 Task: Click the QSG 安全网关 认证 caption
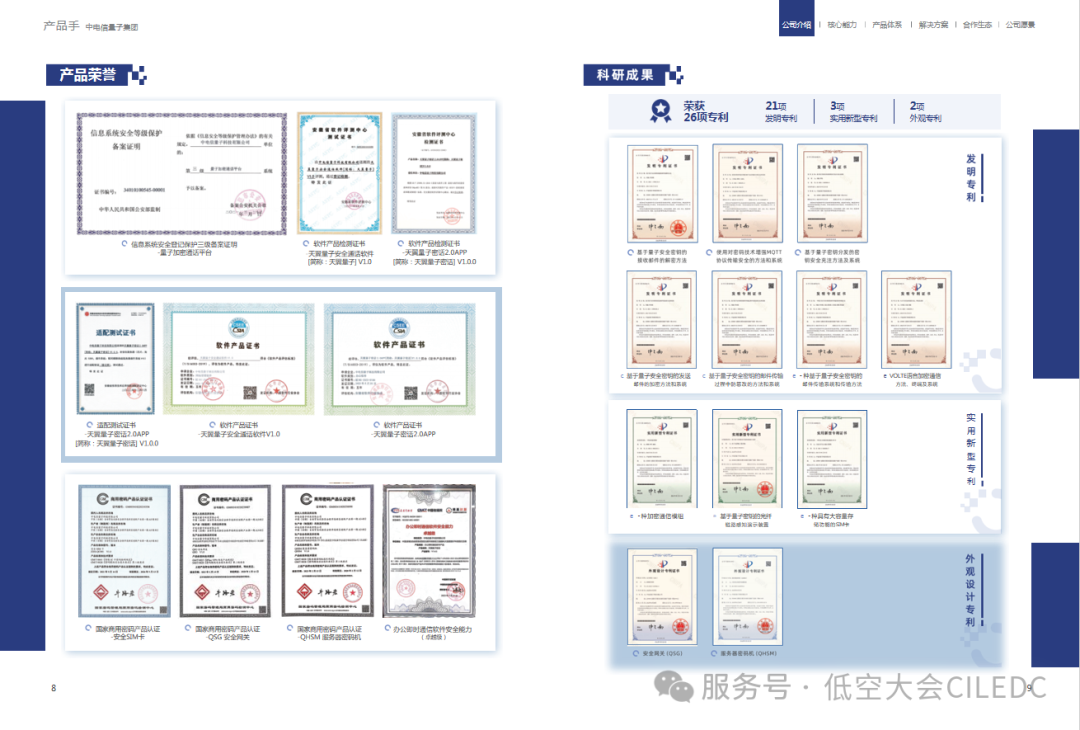(x=222, y=633)
